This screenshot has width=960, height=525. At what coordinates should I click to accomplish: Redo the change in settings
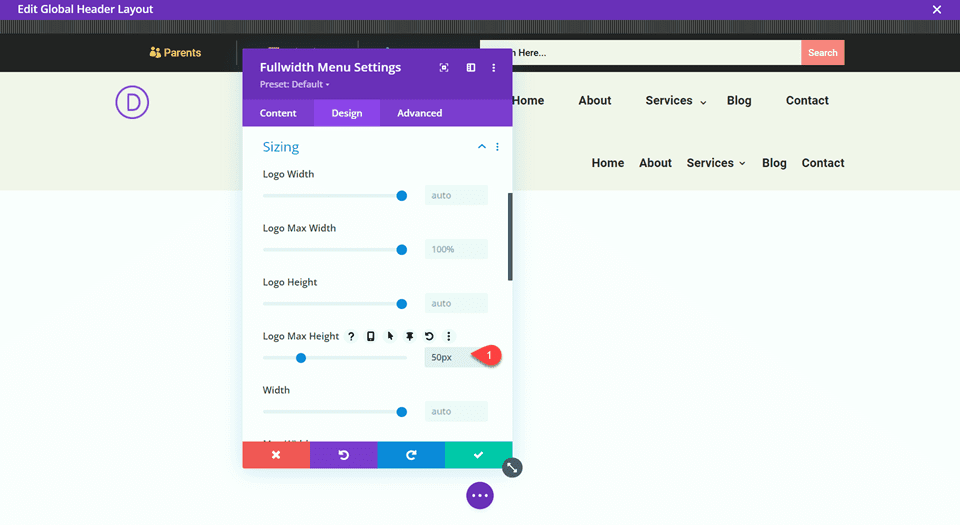click(x=411, y=455)
